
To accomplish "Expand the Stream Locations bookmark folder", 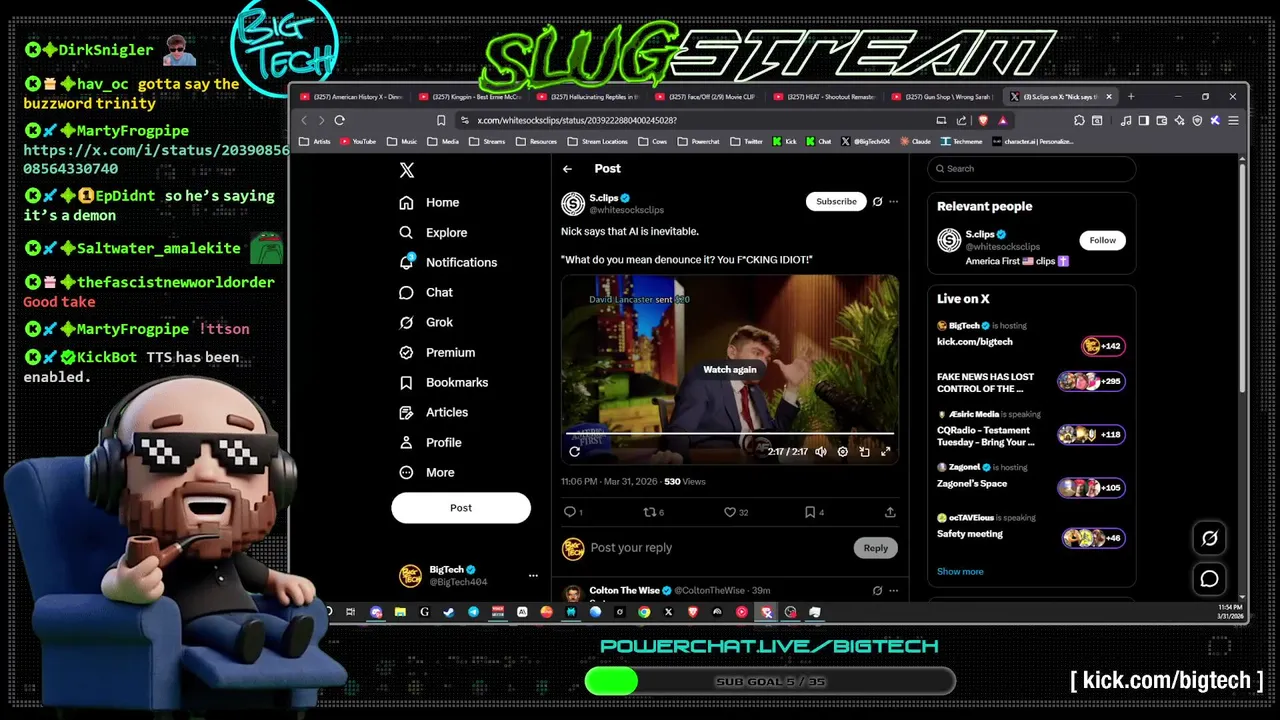I will click(599, 142).
